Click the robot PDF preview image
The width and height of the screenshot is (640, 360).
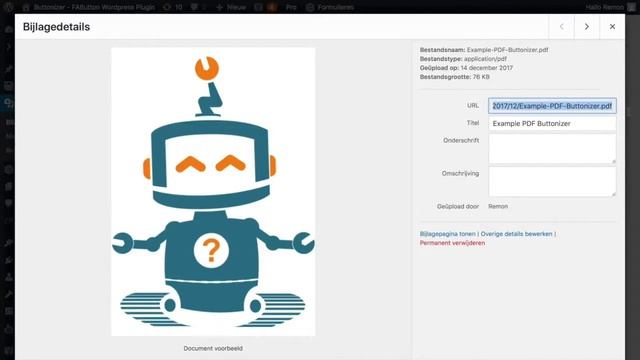coord(213,192)
